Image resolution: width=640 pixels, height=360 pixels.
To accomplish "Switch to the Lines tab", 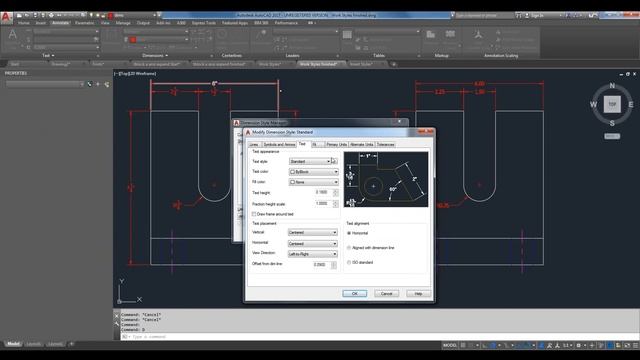I will tap(254, 144).
